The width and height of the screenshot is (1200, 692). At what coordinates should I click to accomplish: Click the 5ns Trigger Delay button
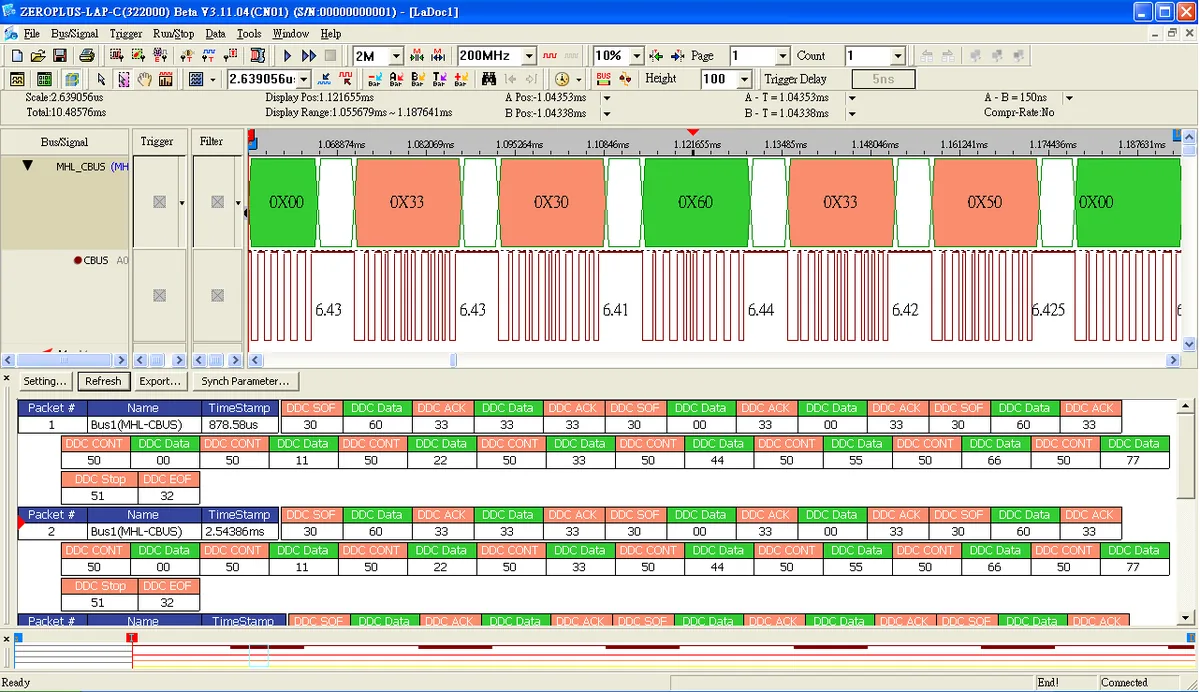(884, 78)
